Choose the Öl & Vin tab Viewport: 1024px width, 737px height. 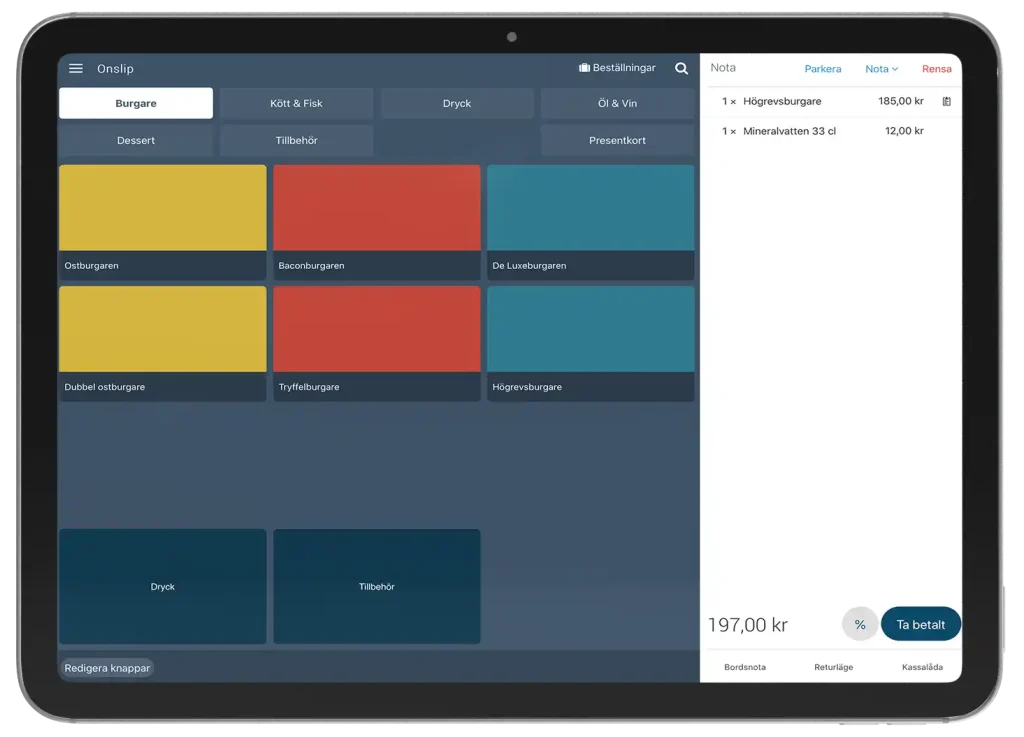(617, 103)
